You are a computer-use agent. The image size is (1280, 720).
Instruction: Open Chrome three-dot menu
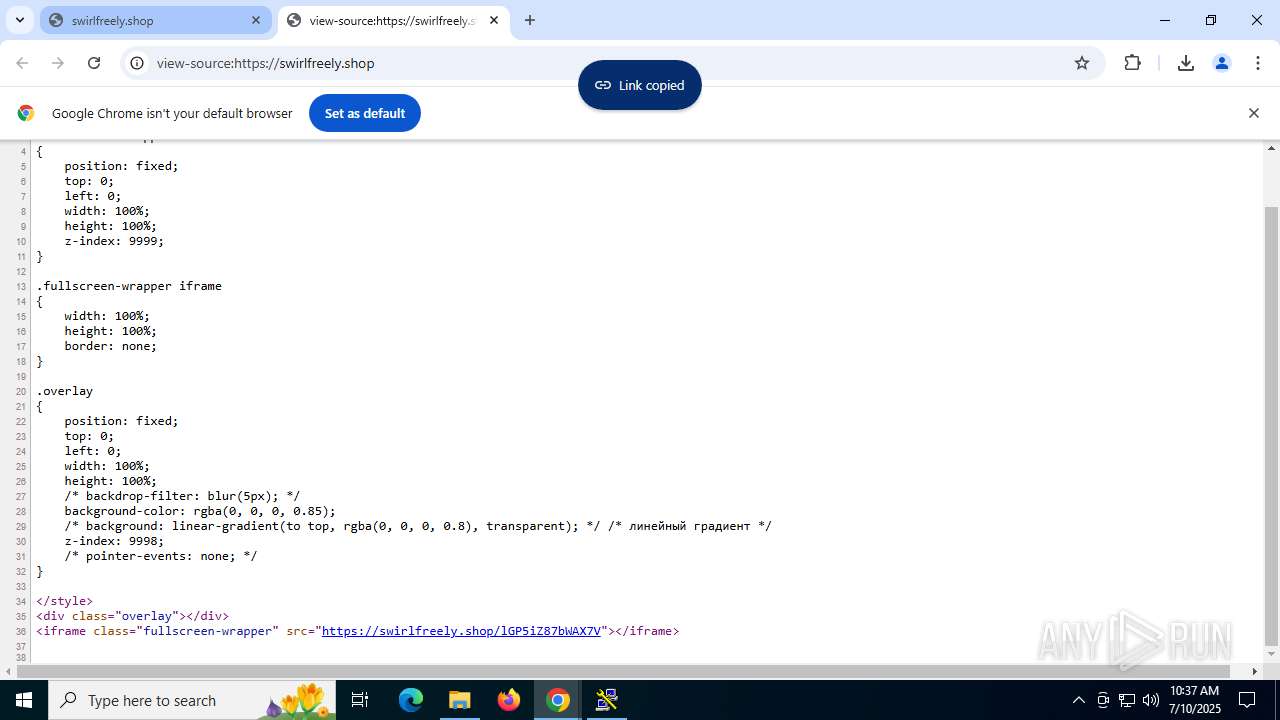(x=1258, y=63)
